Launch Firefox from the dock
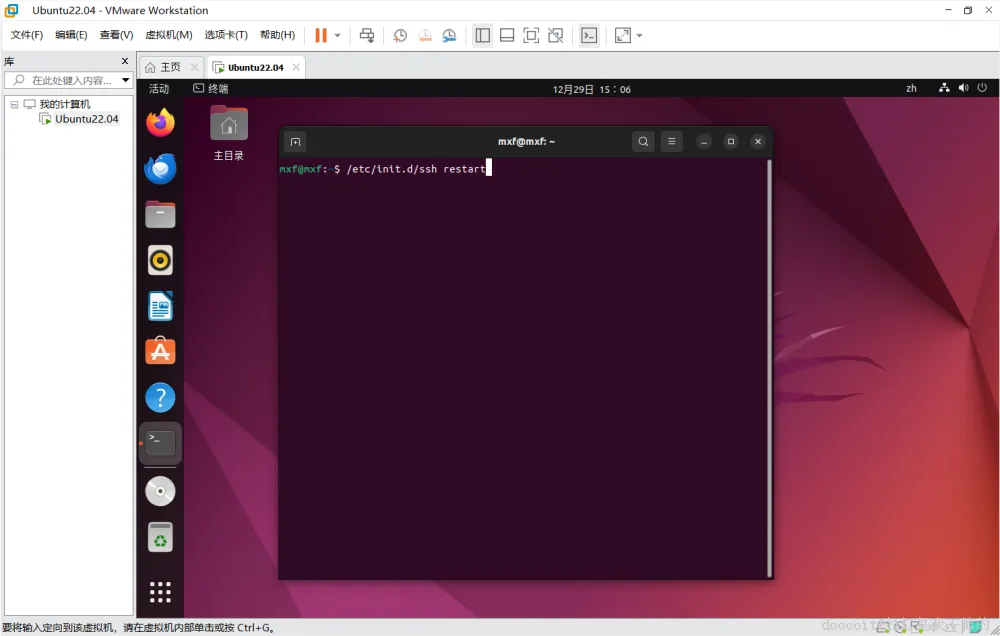The width and height of the screenshot is (1000, 636). [x=160, y=122]
